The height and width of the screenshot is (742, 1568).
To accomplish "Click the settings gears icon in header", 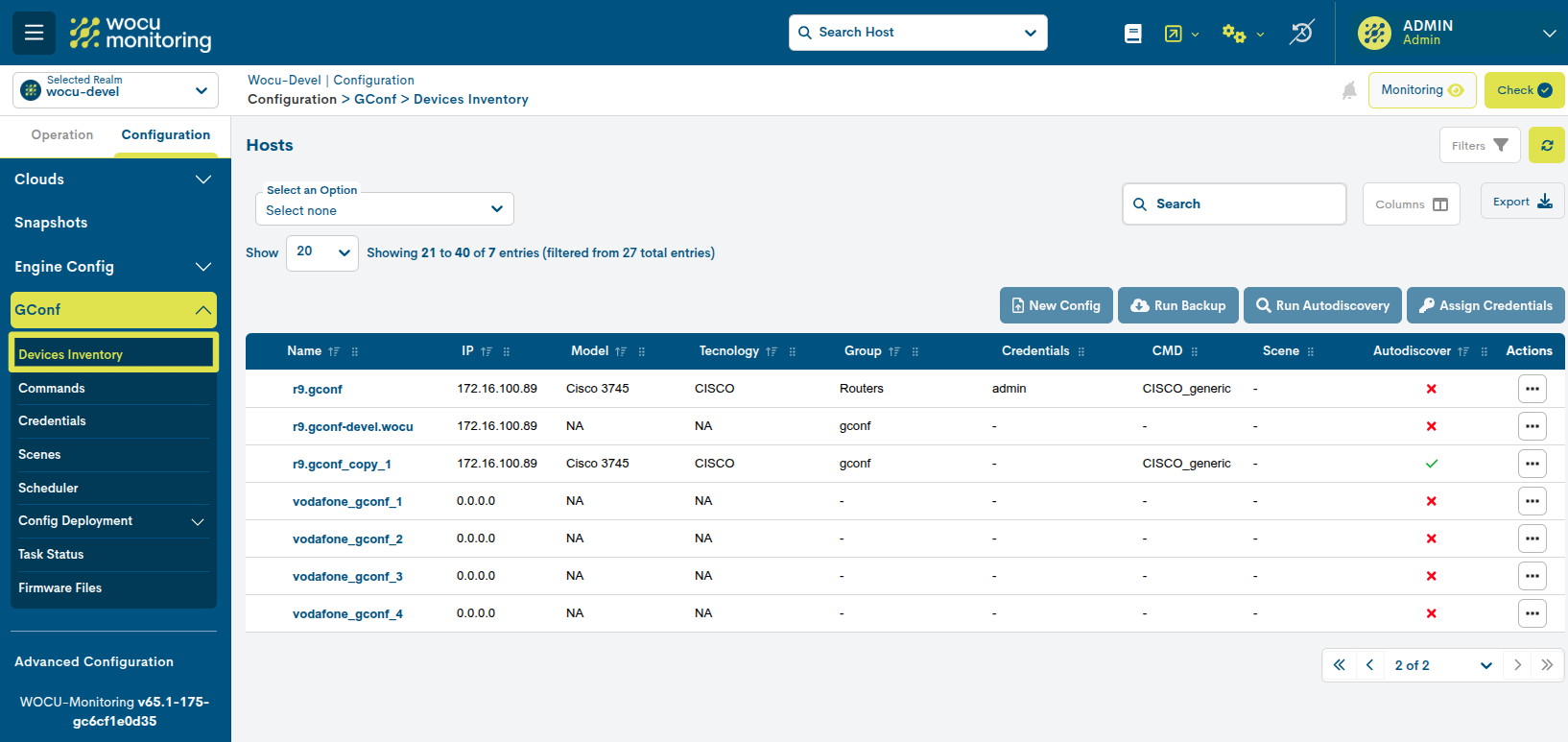I will tap(1233, 34).
